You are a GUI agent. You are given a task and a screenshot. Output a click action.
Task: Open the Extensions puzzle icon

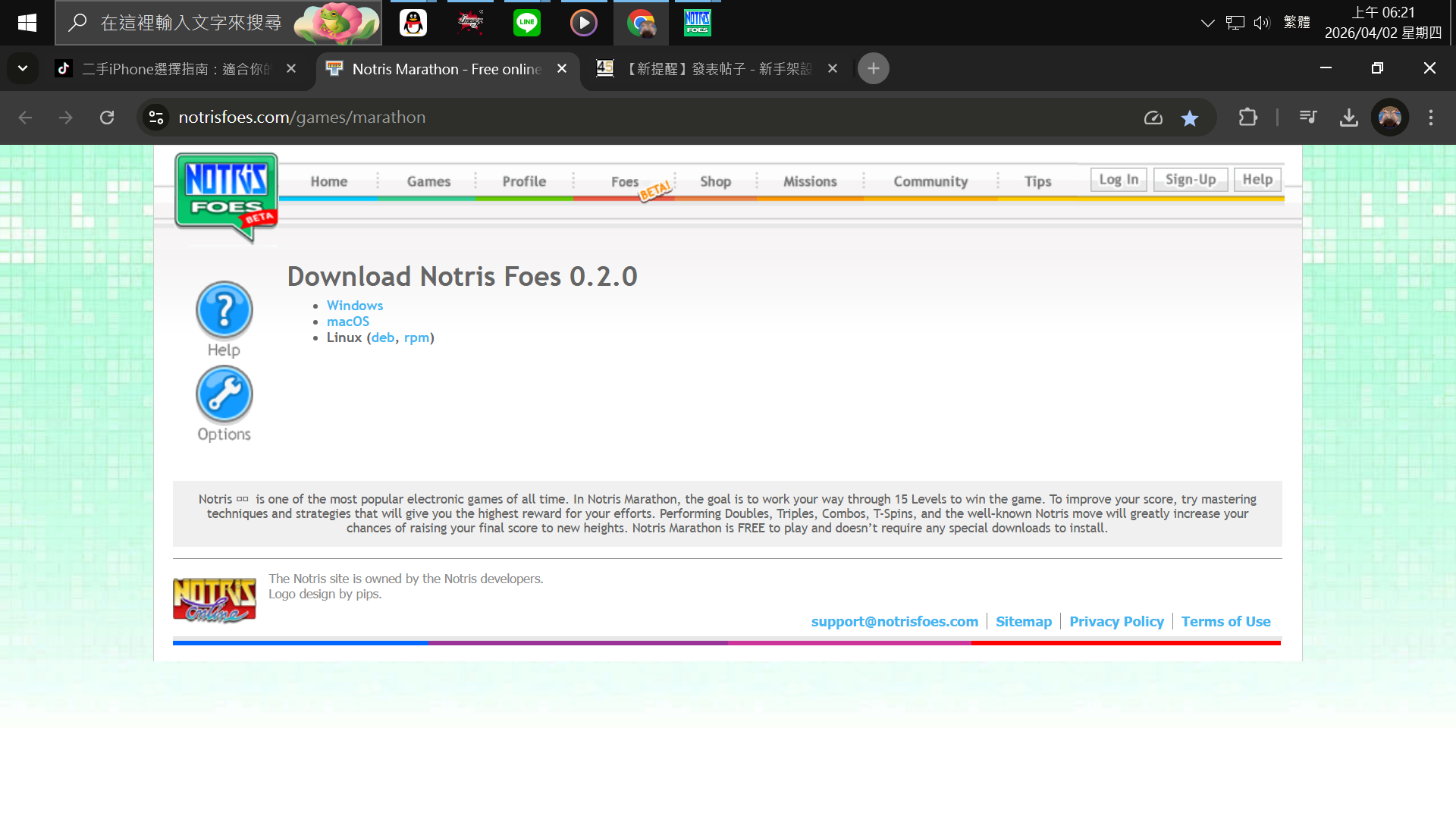point(1247,118)
